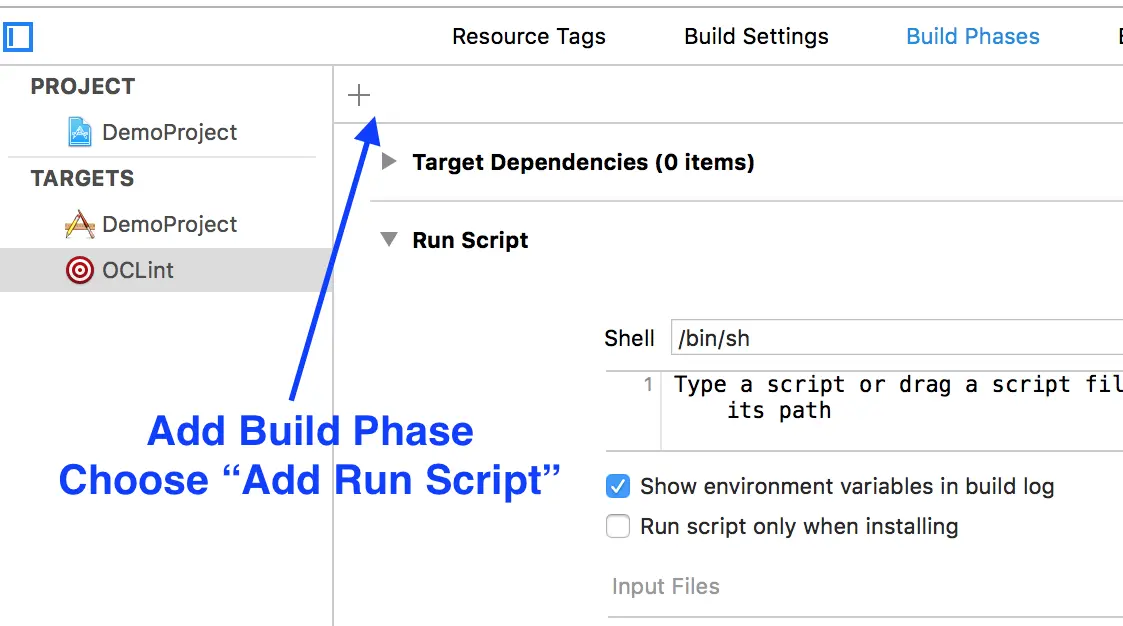
Task: Collapse the Run Script disclosure triangle
Action: point(389,240)
